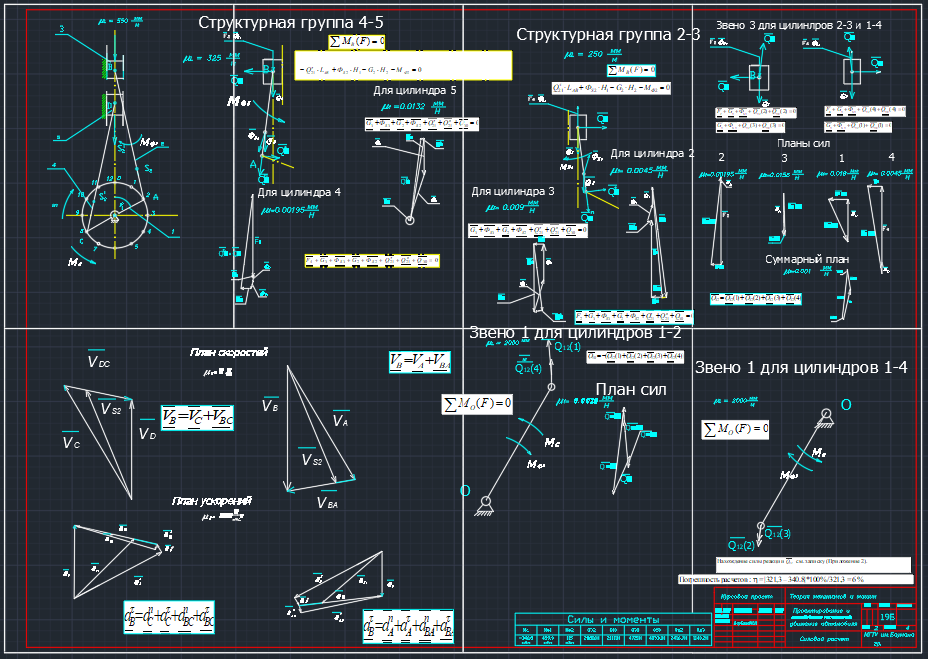Select the scale text "μl = 325"
The width and height of the screenshot is (928, 659).
211,58
